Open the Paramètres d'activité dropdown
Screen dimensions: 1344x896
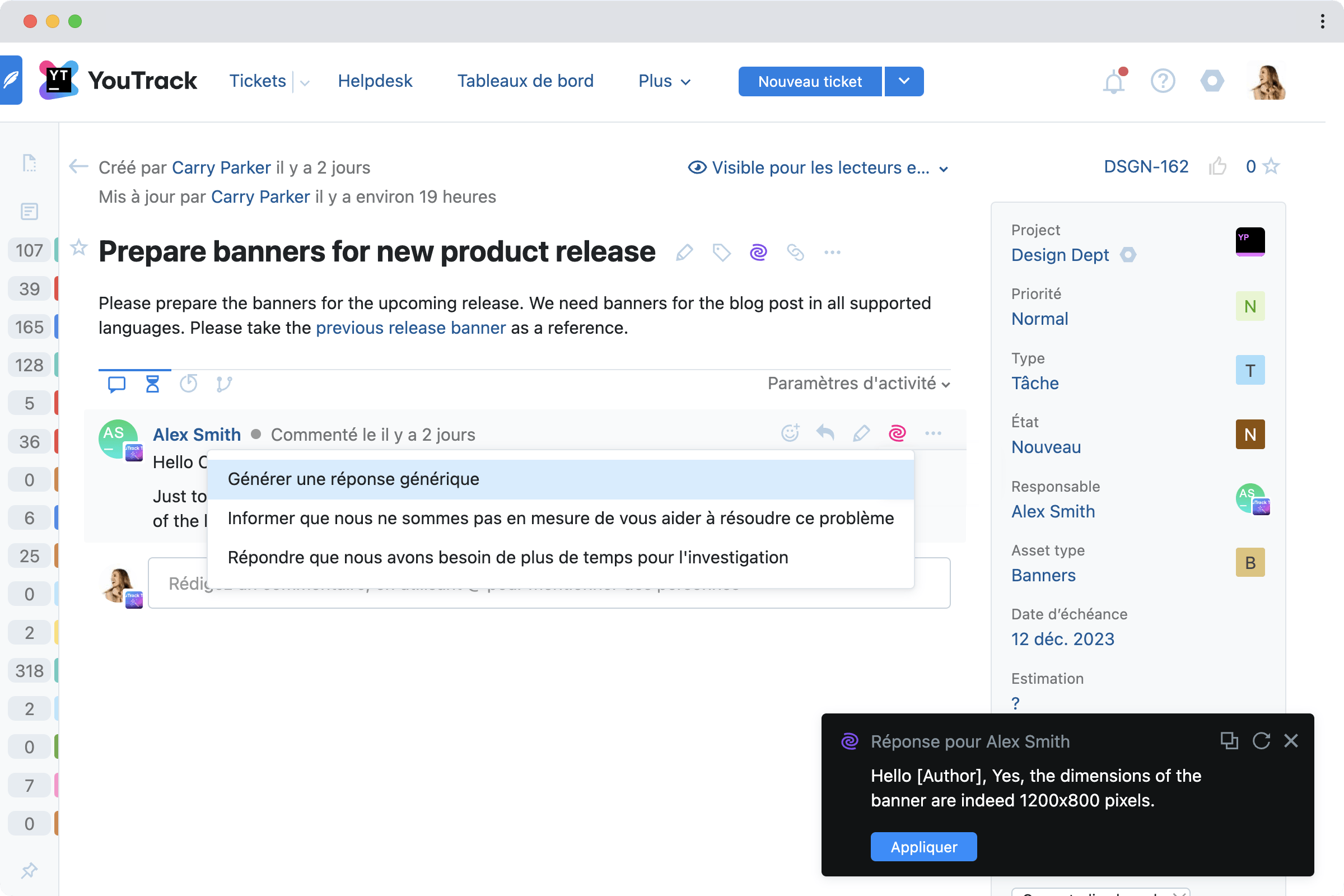(x=858, y=384)
